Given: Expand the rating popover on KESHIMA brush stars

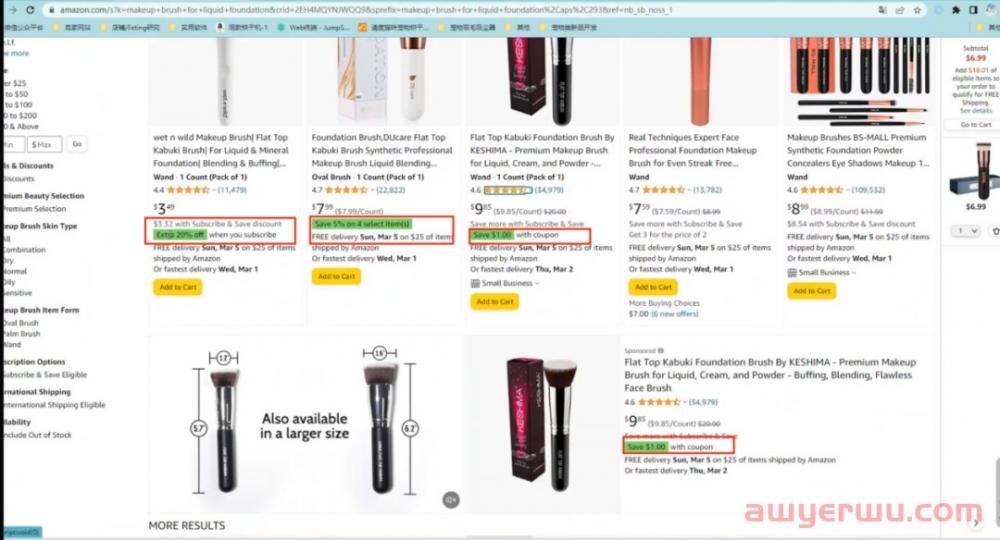Looking at the screenshot, I should point(507,190).
